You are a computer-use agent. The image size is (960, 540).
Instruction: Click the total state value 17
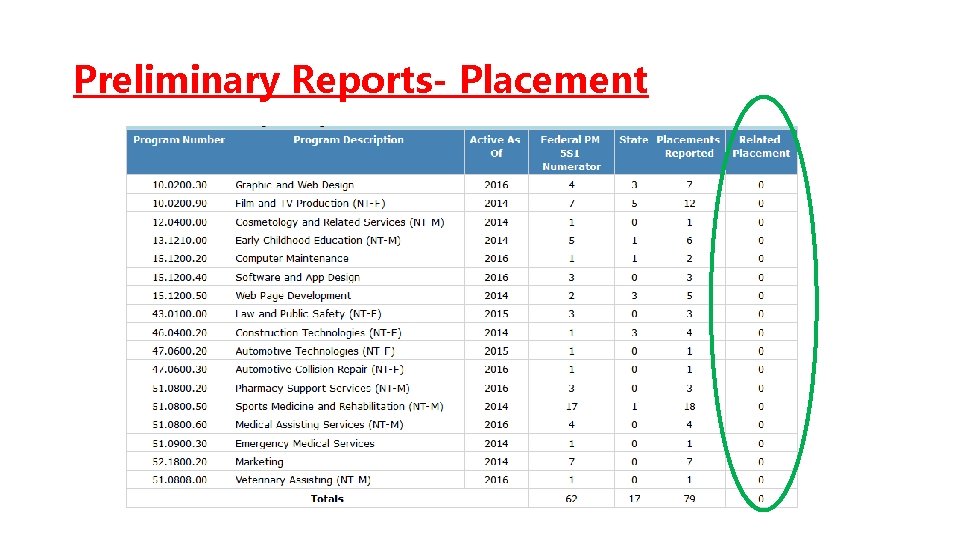634,498
